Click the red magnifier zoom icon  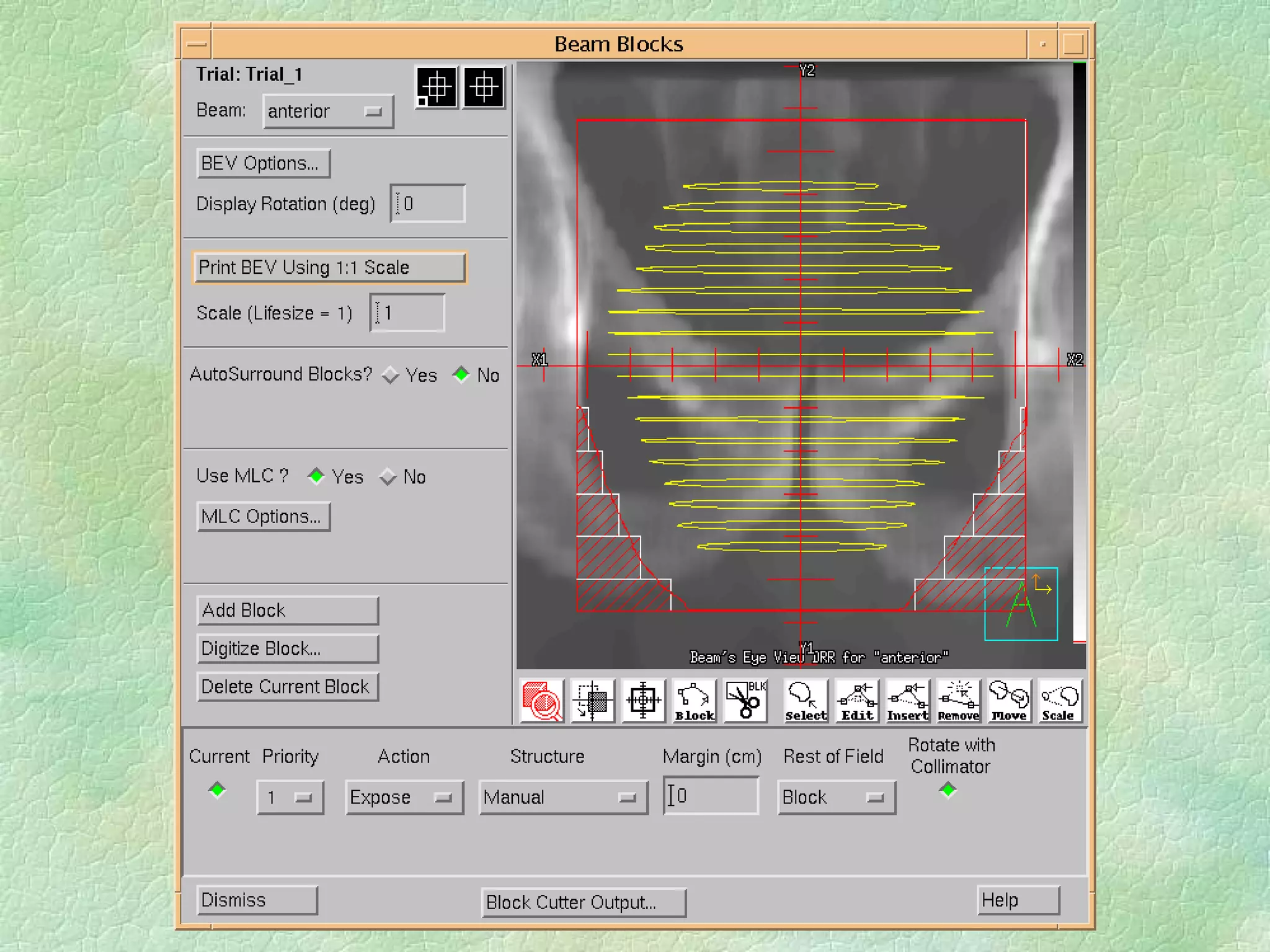click(541, 701)
